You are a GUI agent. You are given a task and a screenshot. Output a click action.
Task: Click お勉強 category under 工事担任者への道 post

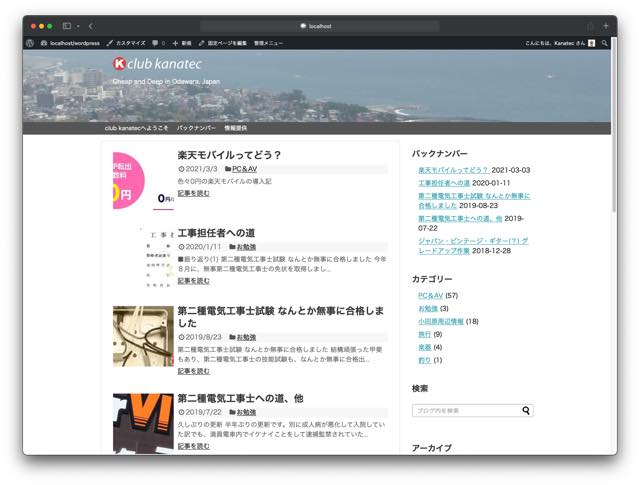coord(246,247)
